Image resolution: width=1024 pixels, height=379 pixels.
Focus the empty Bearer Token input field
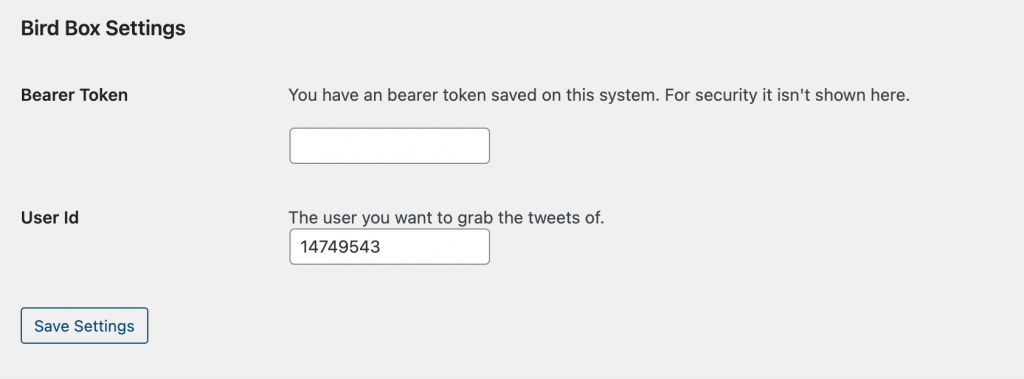pos(389,146)
